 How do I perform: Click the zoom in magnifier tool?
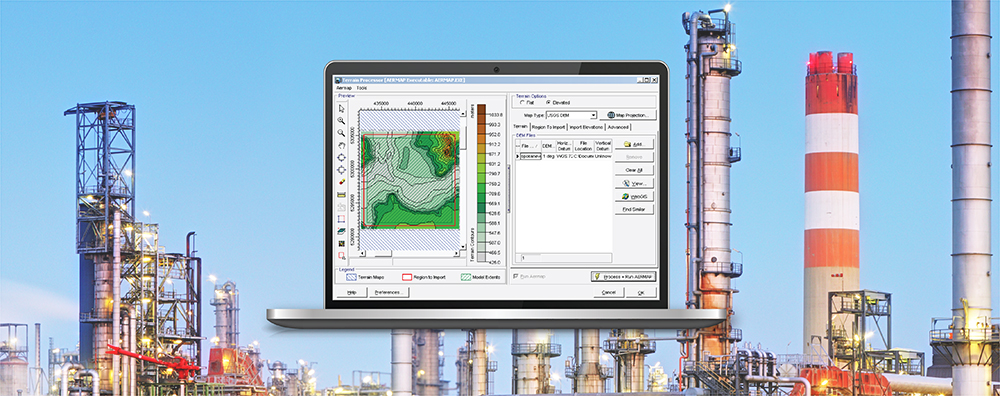341,121
